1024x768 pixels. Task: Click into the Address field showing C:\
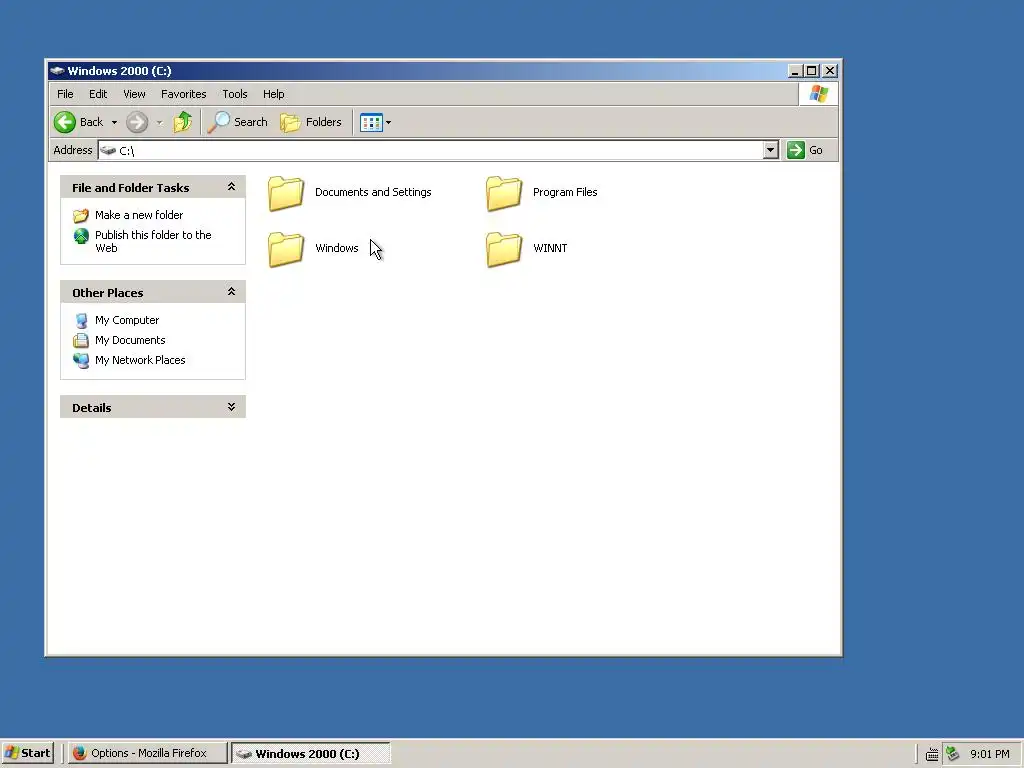click(431, 150)
